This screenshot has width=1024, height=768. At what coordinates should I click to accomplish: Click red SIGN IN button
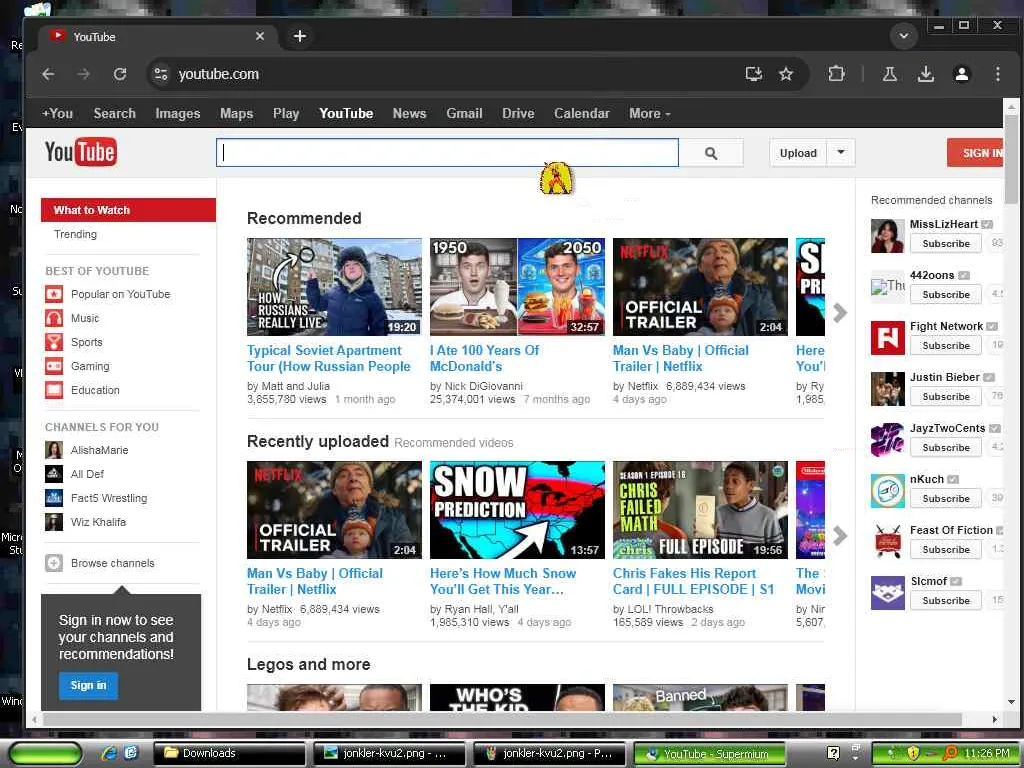(975, 153)
